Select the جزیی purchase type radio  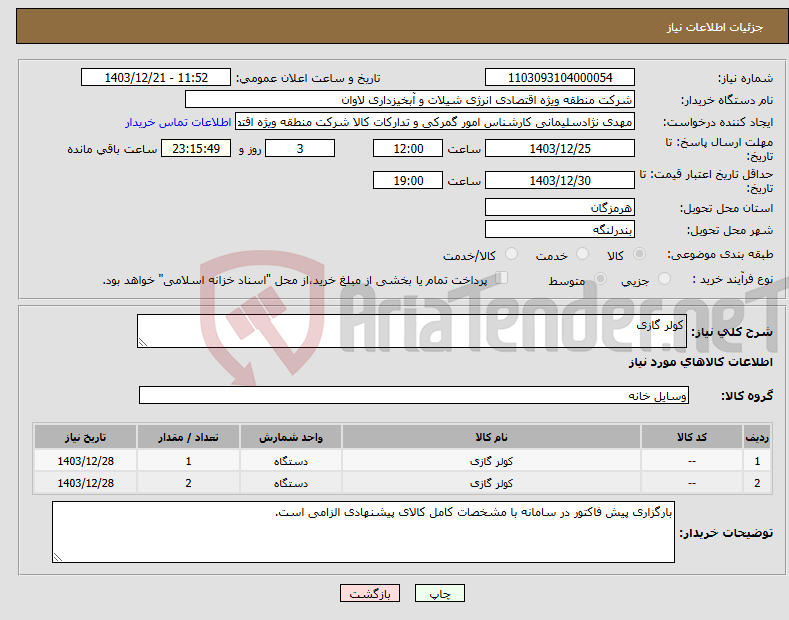(664, 279)
